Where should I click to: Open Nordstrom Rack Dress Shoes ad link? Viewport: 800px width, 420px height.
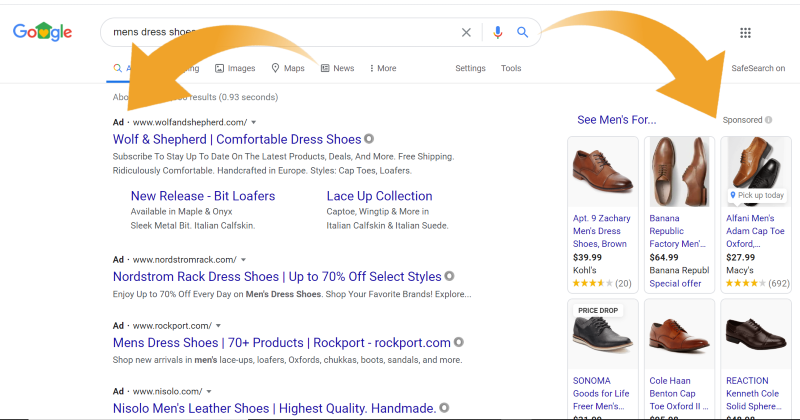[277, 277]
